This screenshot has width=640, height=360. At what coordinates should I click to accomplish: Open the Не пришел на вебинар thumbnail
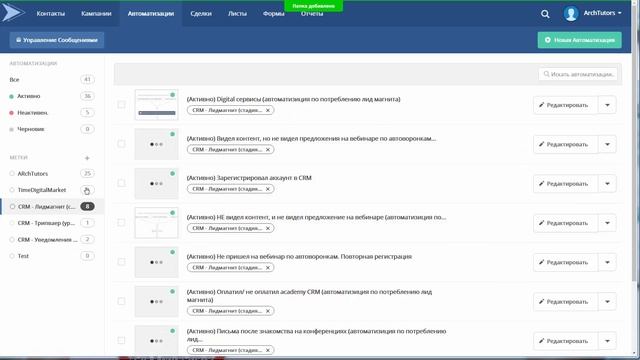[156, 262]
